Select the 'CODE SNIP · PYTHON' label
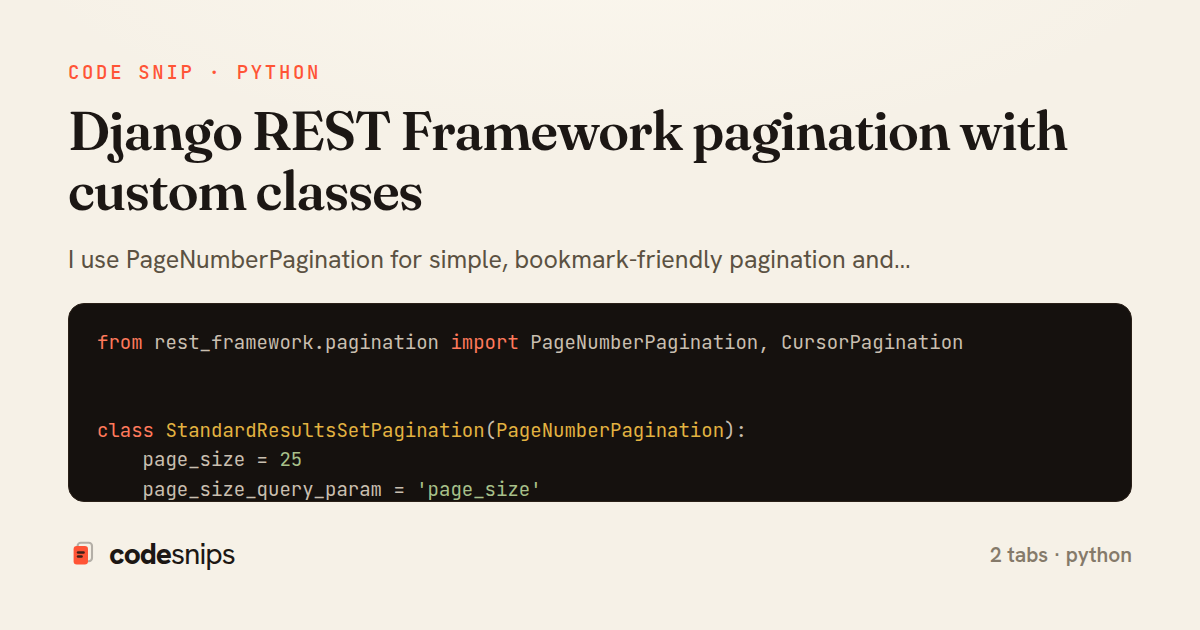1200x630 pixels. click(x=194, y=73)
